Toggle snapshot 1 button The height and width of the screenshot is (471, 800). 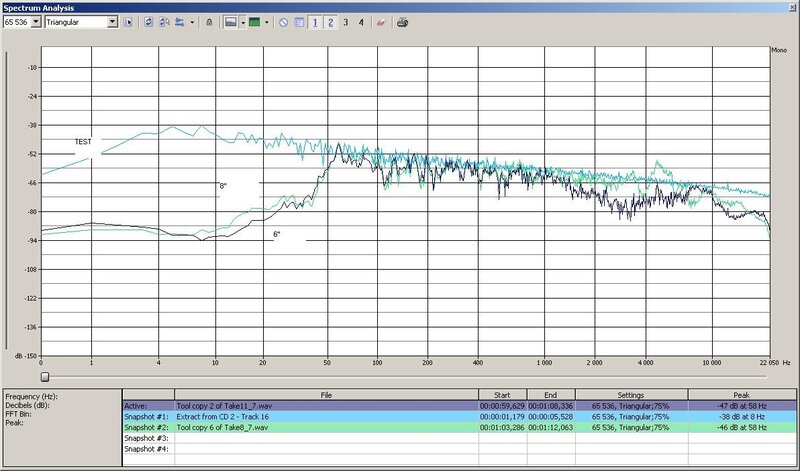pyautogui.click(x=315, y=21)
